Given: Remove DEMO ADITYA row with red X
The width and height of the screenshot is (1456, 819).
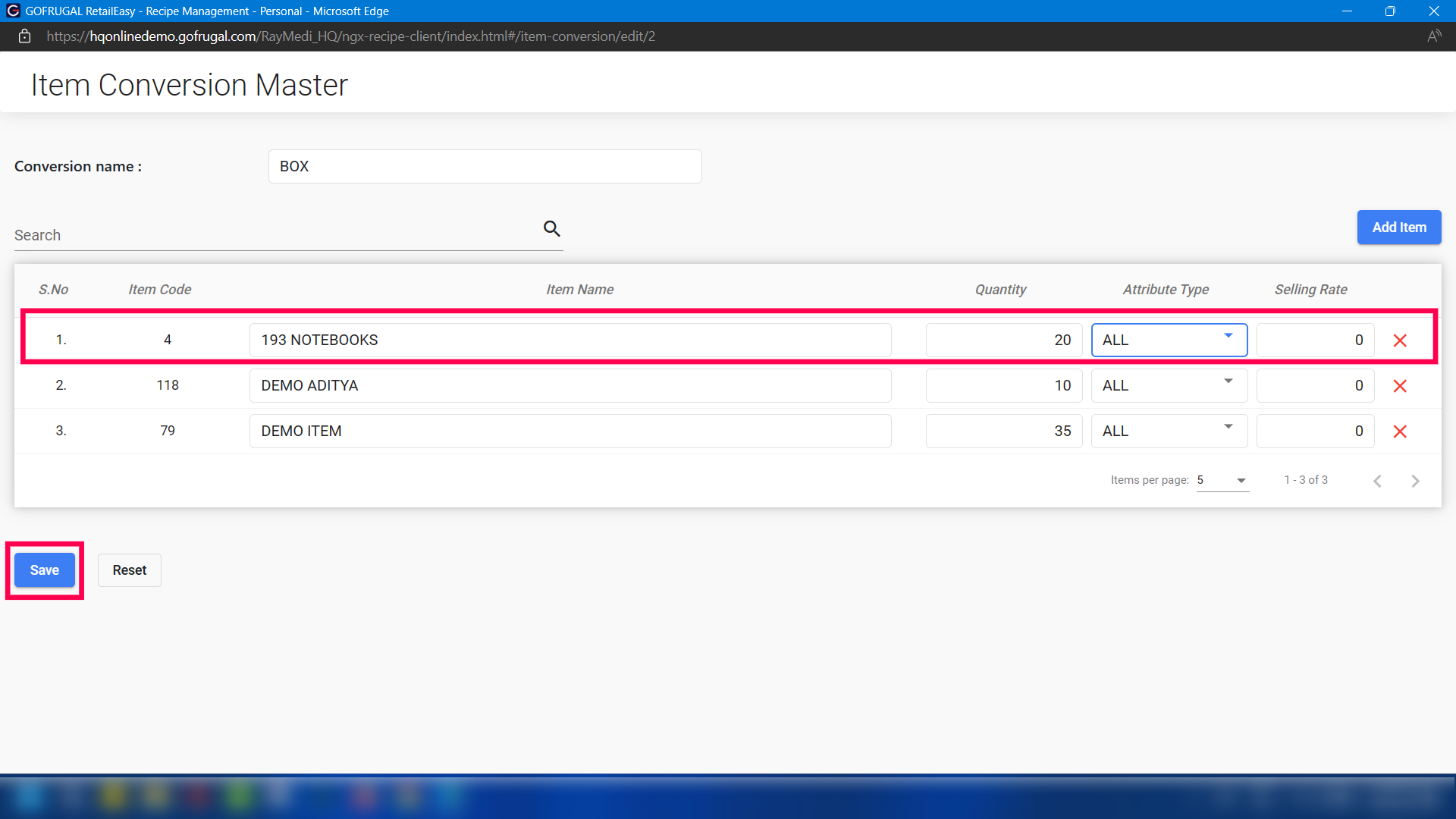Looking at the screenshot, I should (1400, 386).
